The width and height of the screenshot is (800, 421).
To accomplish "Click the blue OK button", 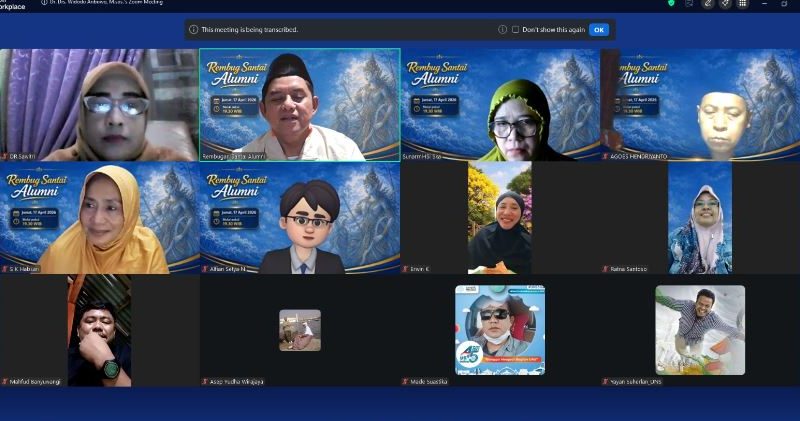I will click(x=599, y=30).
